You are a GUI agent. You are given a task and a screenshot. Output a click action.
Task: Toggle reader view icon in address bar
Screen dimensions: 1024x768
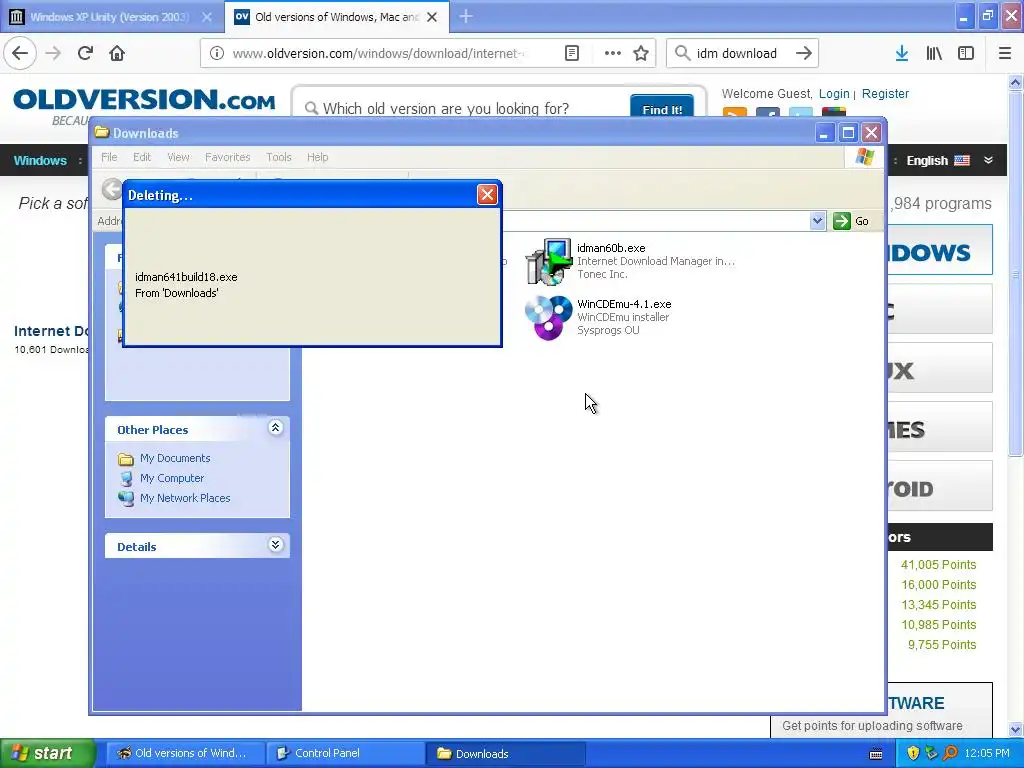point(572,54)
